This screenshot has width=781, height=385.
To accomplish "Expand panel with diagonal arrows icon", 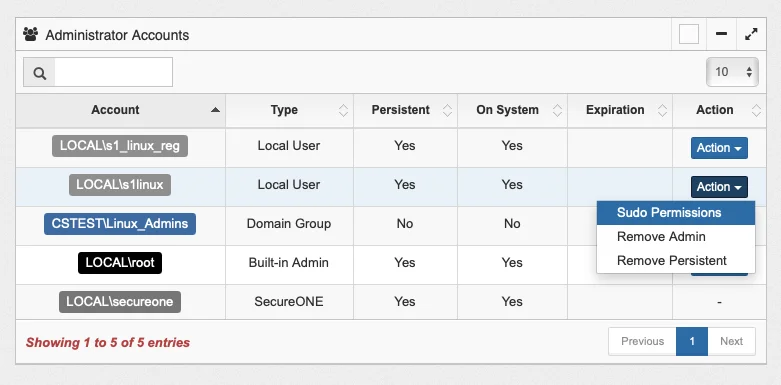I will point(751,34).
